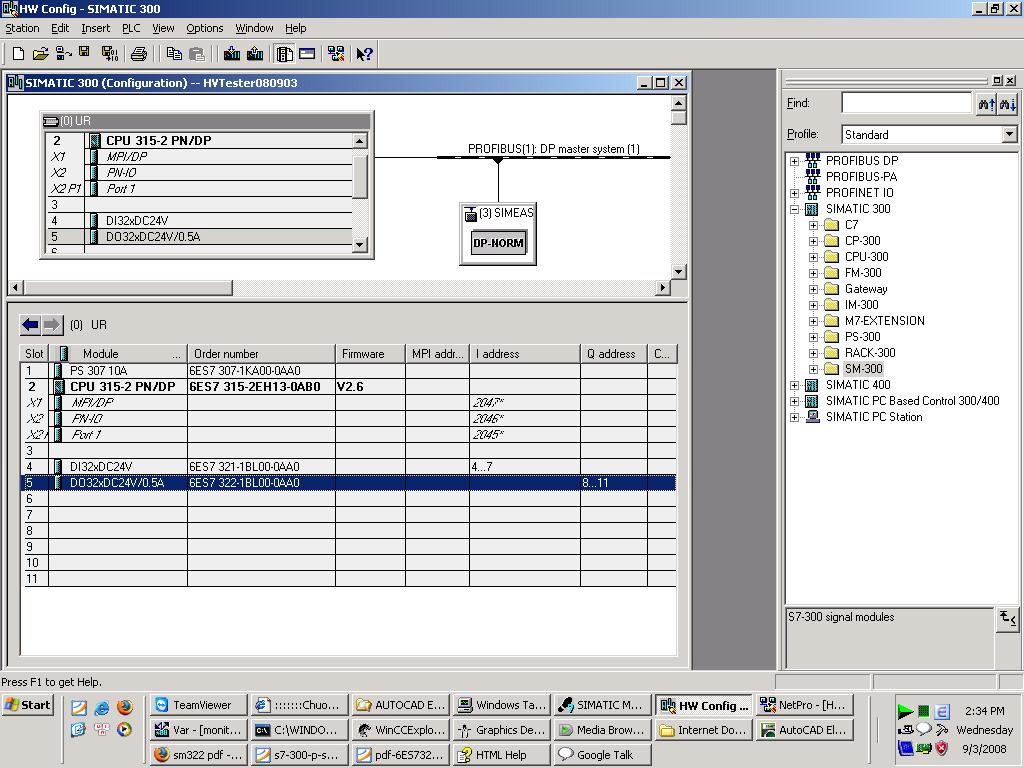Click the catalog Find input field

905,103
